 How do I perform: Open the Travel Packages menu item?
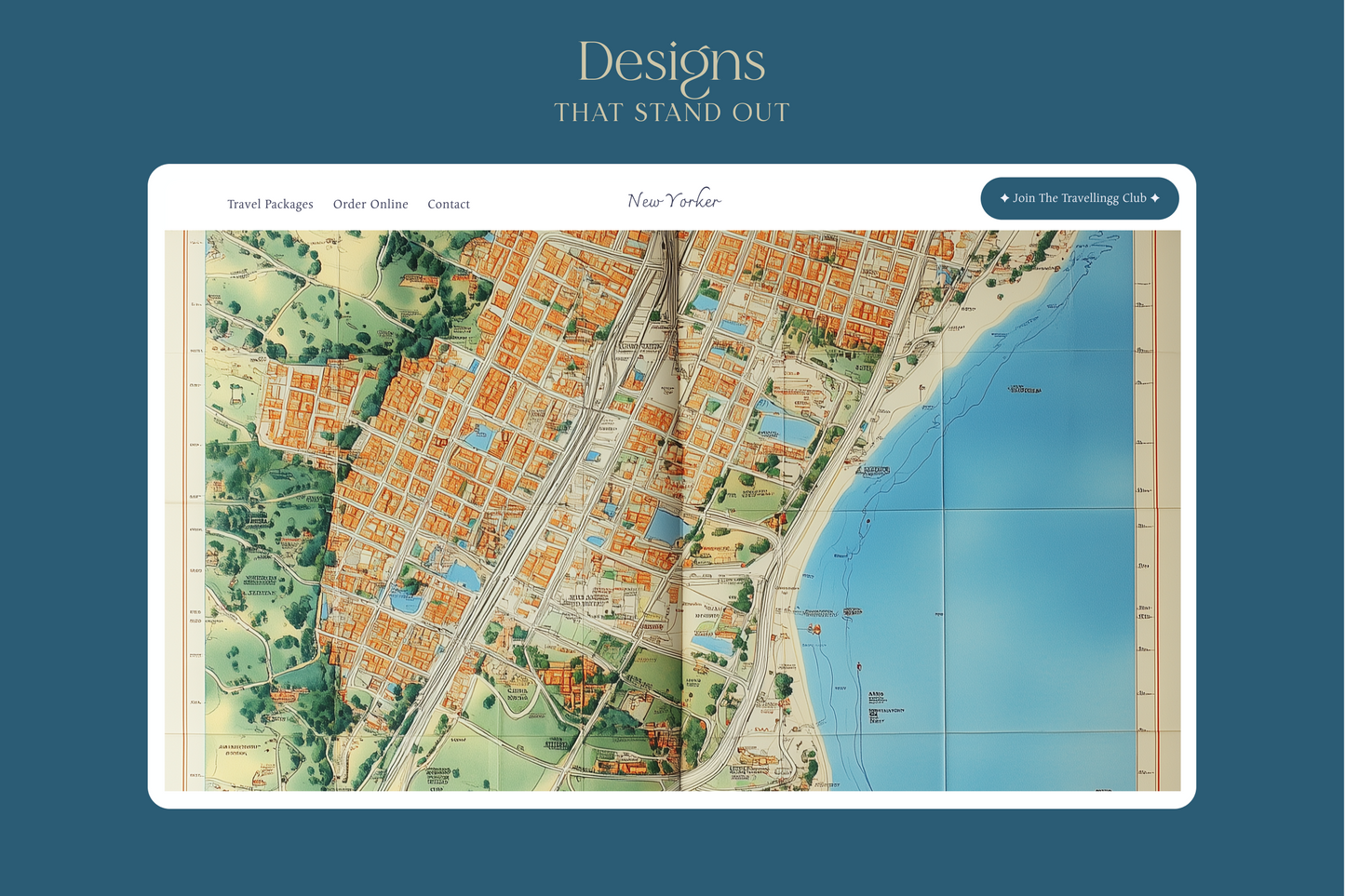pyautogui.click(x=270, y=205)
